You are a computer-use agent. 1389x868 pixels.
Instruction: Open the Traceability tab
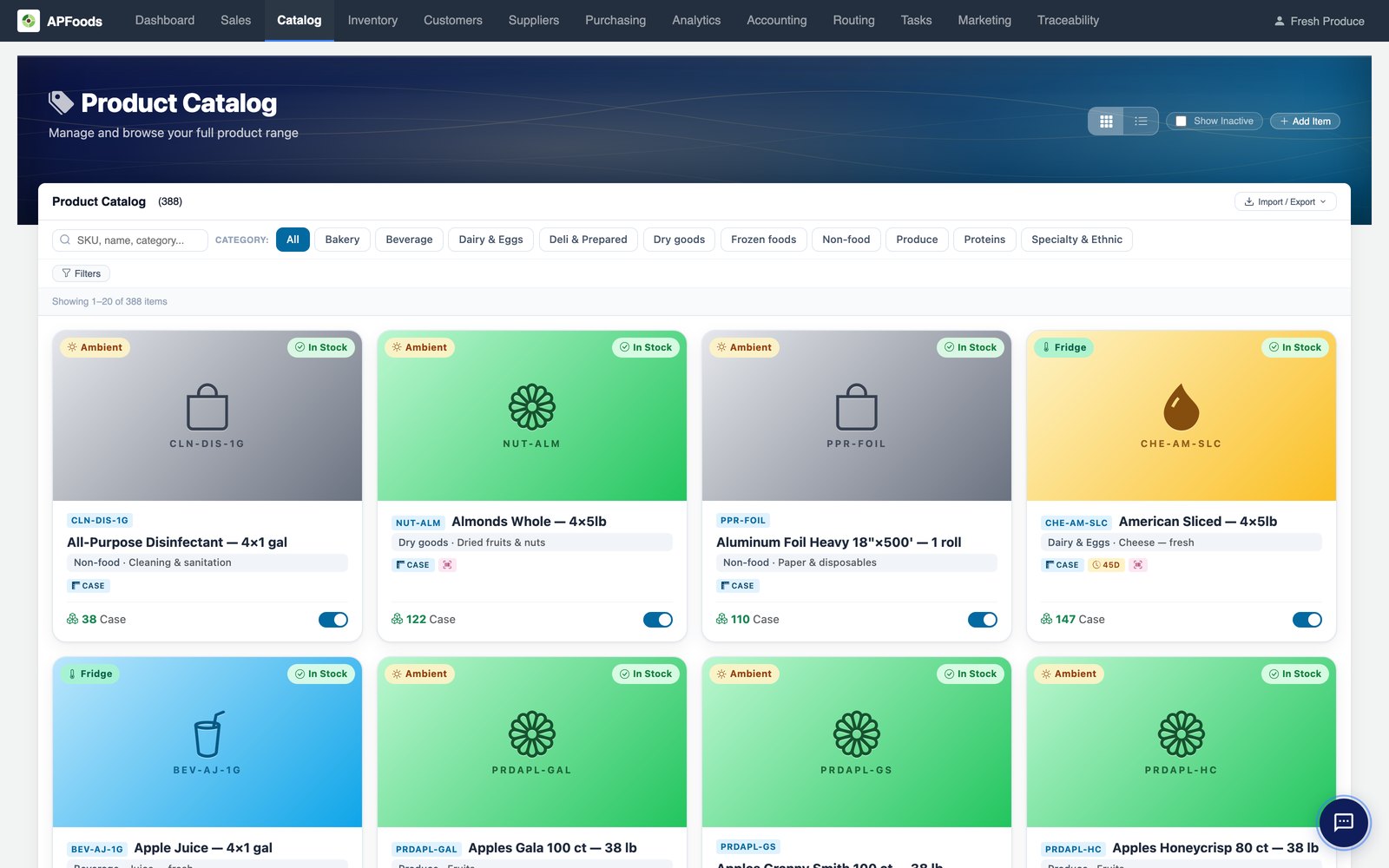point(1068,21)
